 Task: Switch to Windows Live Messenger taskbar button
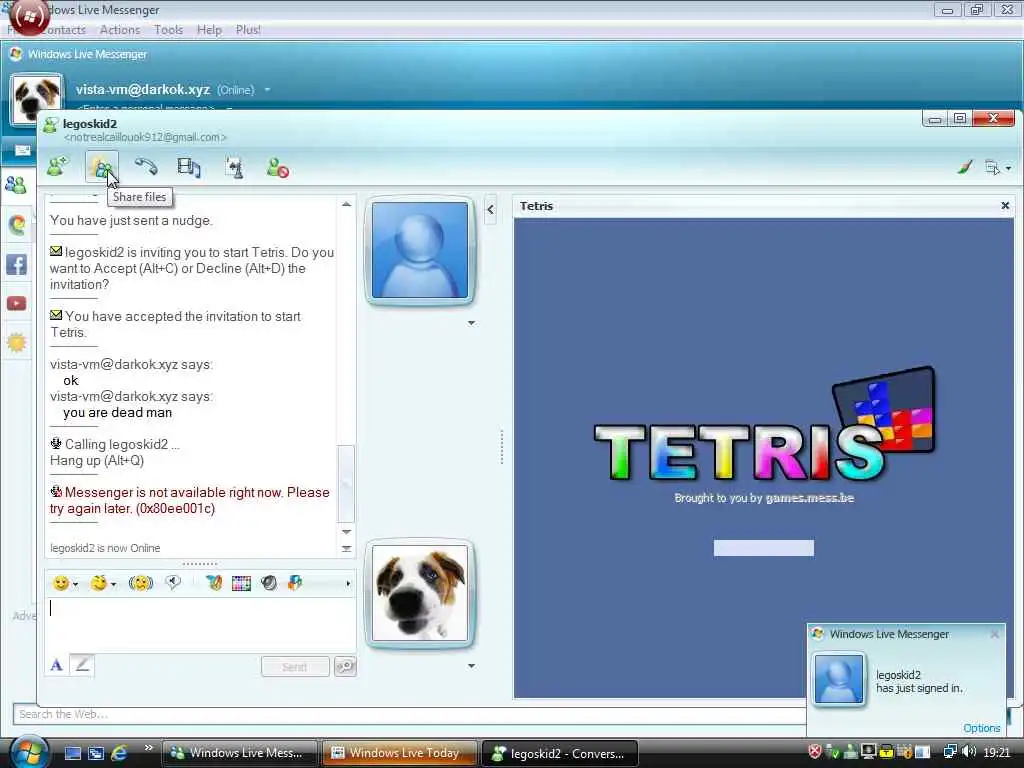click(239, 753)
